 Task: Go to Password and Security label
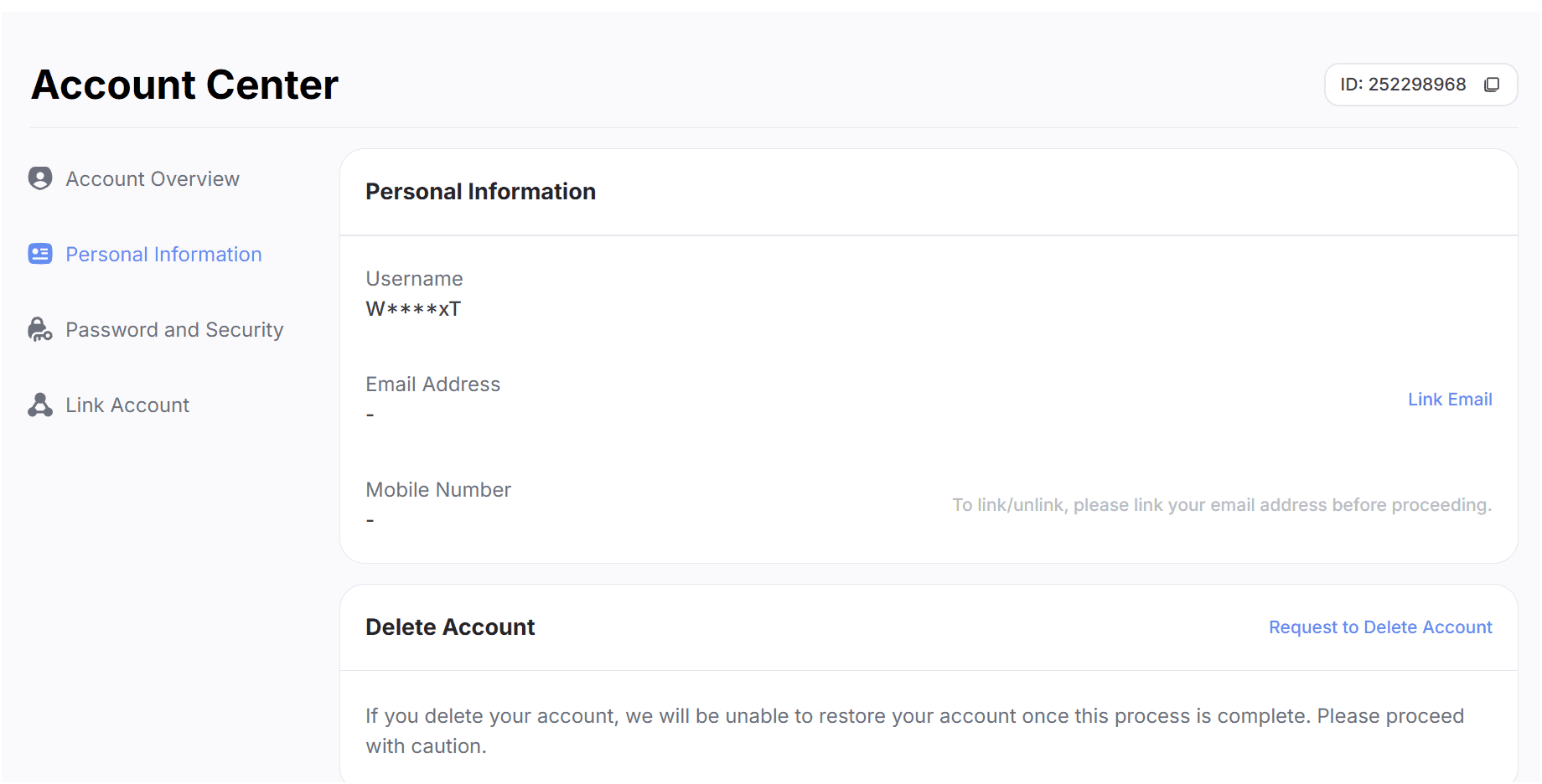point(174,330)
